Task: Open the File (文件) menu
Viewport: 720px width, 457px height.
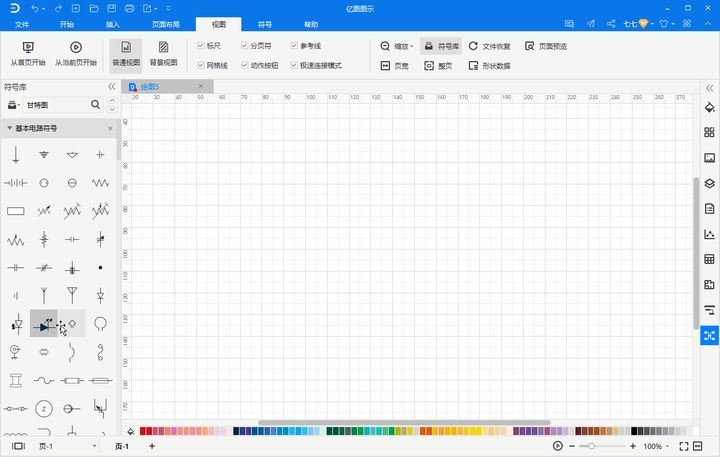Action: [x=22, y=24]
